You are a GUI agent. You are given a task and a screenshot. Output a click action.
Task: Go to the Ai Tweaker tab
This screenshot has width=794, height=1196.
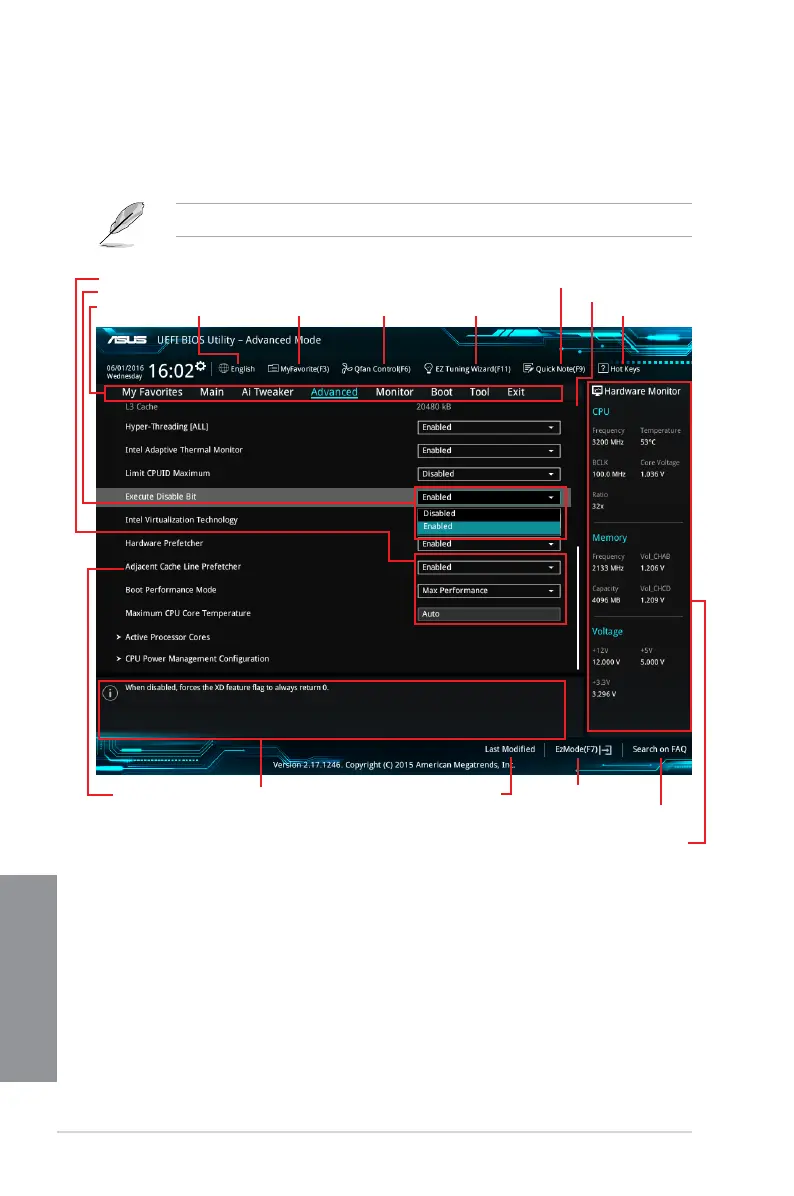coord(268,392)
